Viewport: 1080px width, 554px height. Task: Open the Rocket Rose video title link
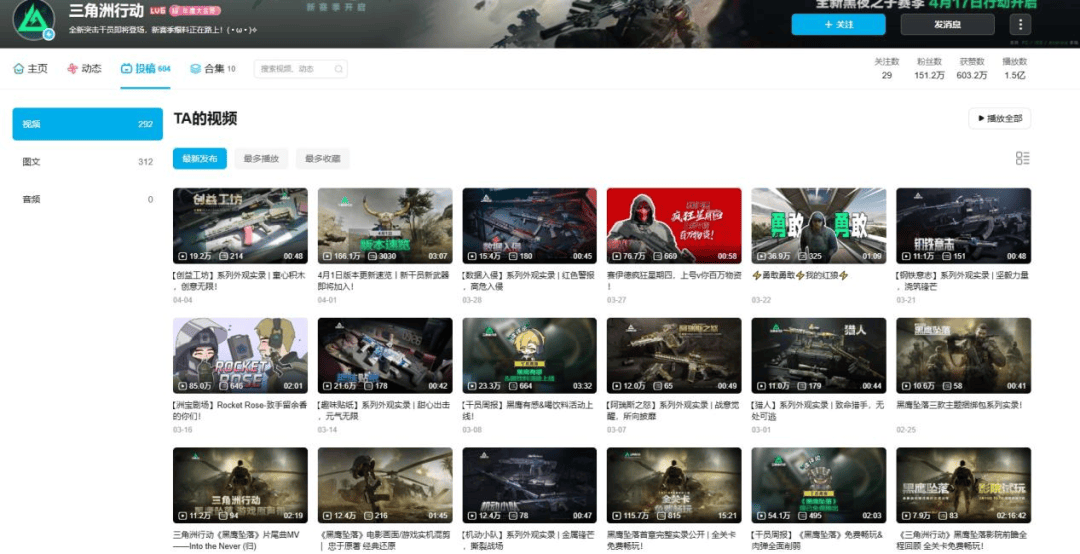pyautogui.click(x=240, y=411)
